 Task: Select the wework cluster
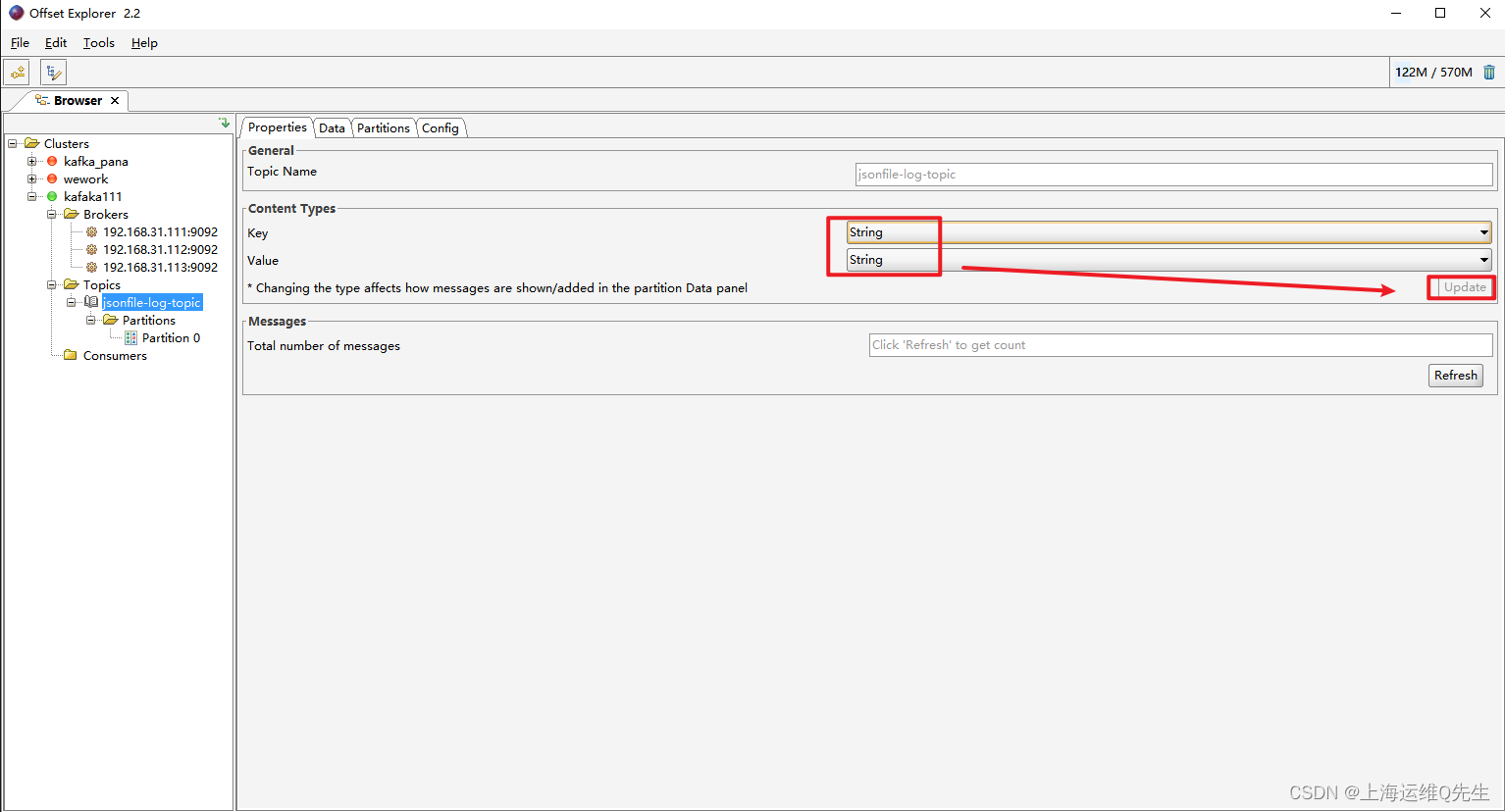point(85,178)
